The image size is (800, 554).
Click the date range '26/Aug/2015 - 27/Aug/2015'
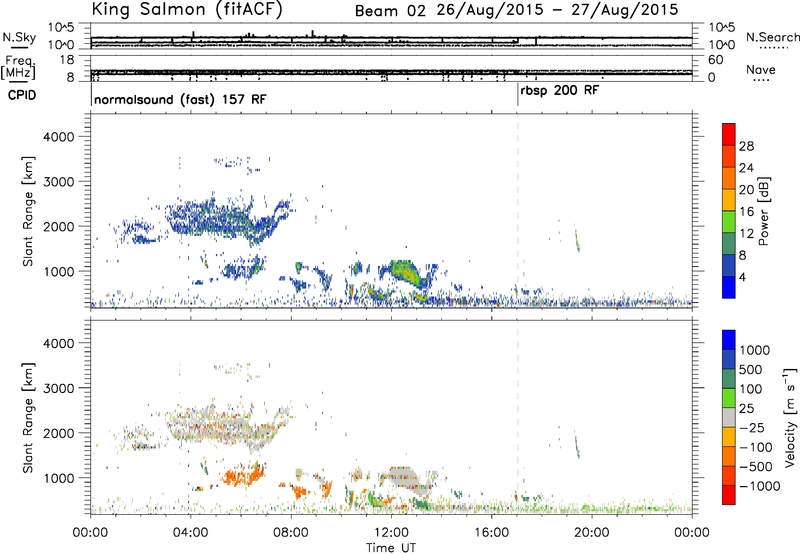click(557, 10)
